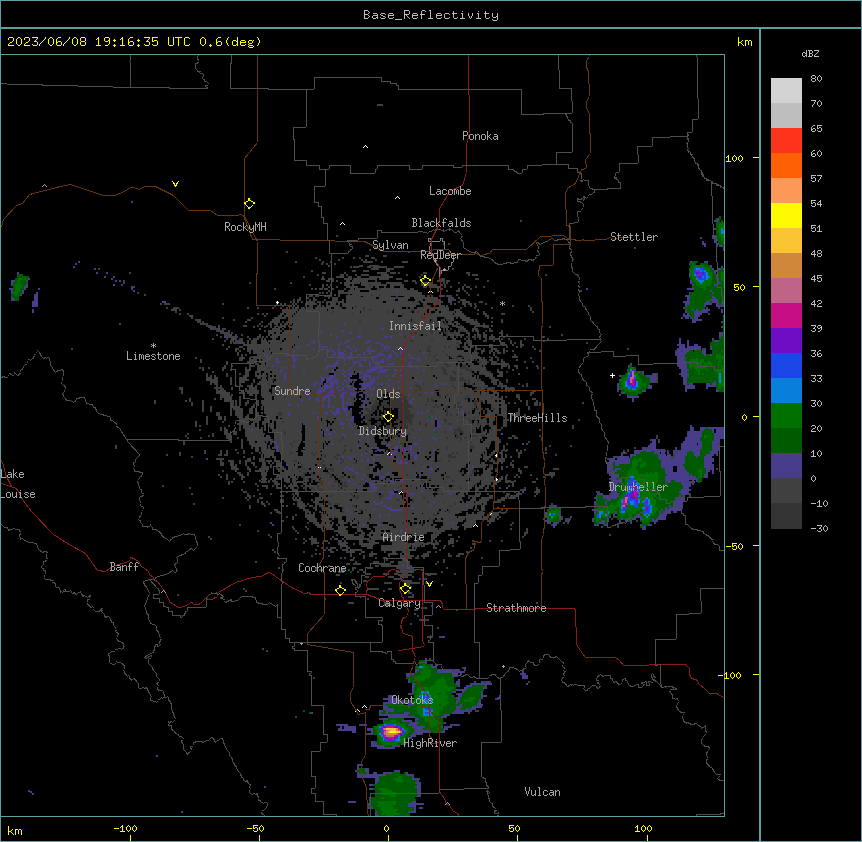Click the yellow V marker east of Calgary
The height and width of the screenshot is (842, 862).
click(429, 584)
